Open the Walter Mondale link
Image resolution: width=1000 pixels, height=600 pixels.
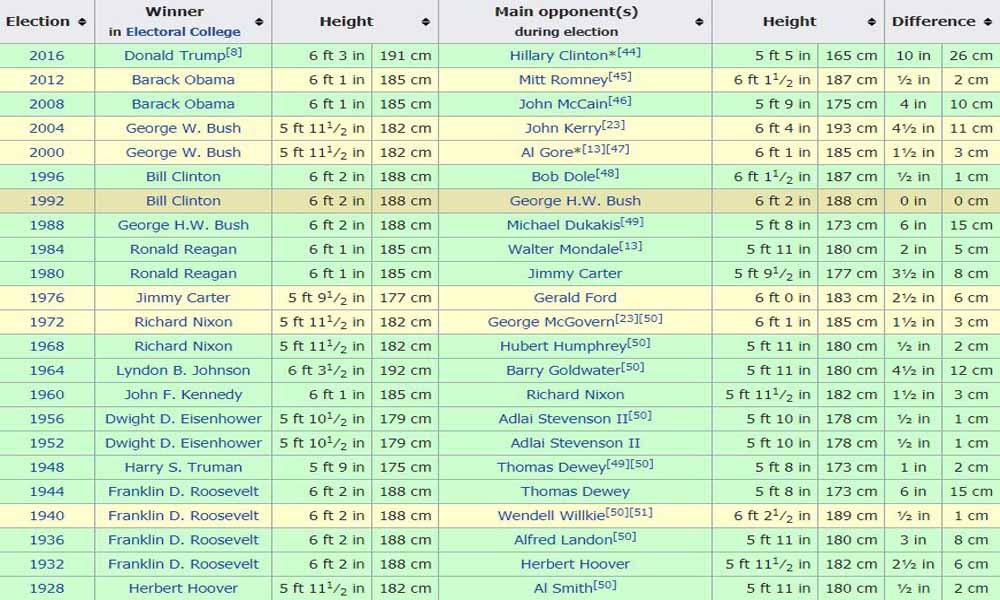point(563,249)
